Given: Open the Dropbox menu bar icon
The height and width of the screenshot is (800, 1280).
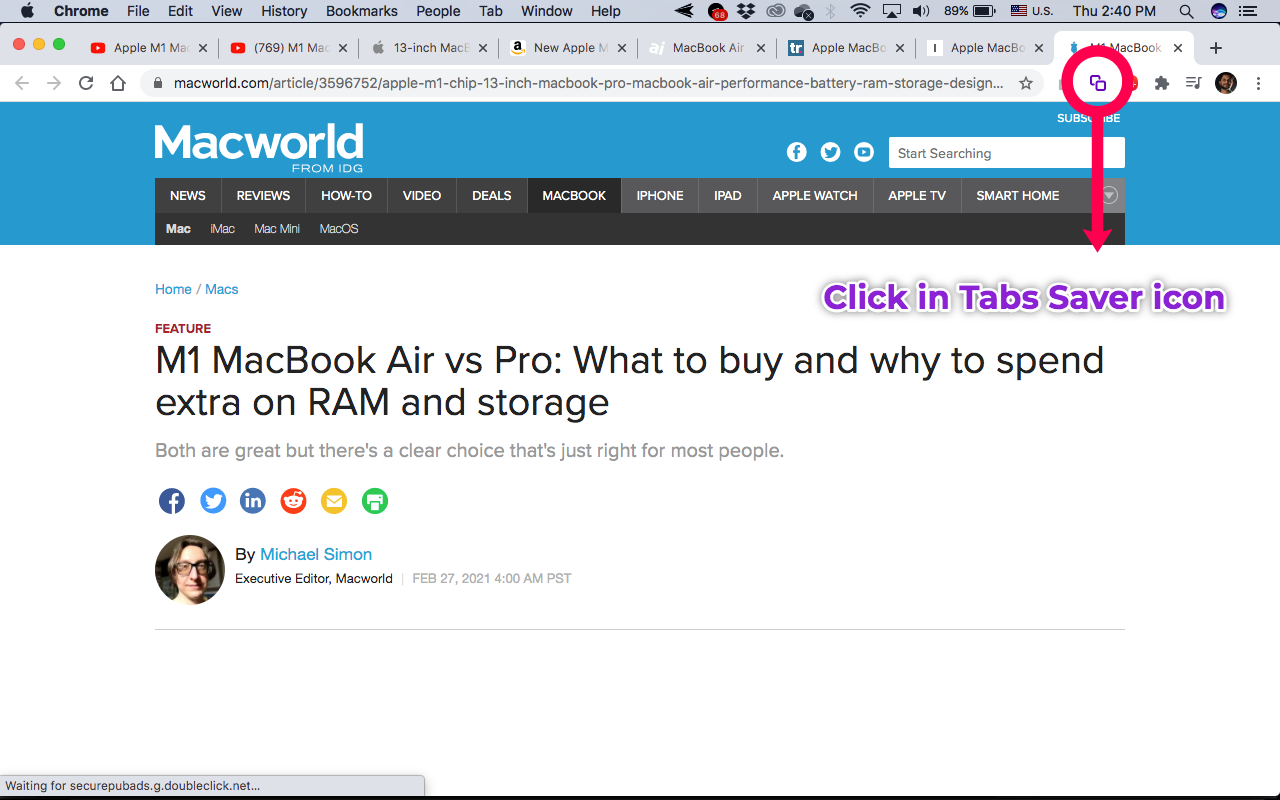Looking at the screenshot, I should coord(746,11).
